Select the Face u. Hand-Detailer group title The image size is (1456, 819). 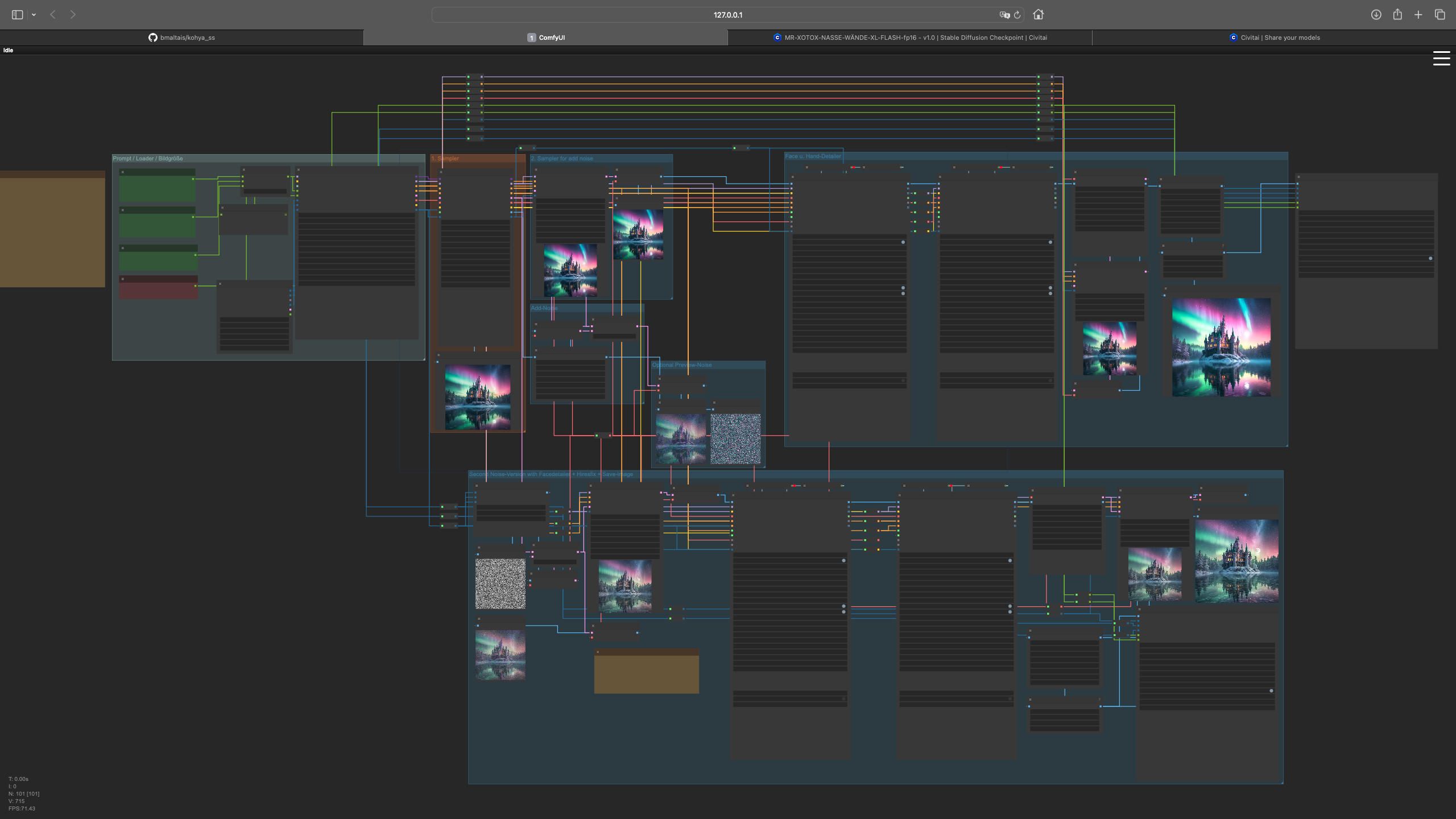pyautogui.click(x=813, y=156)
